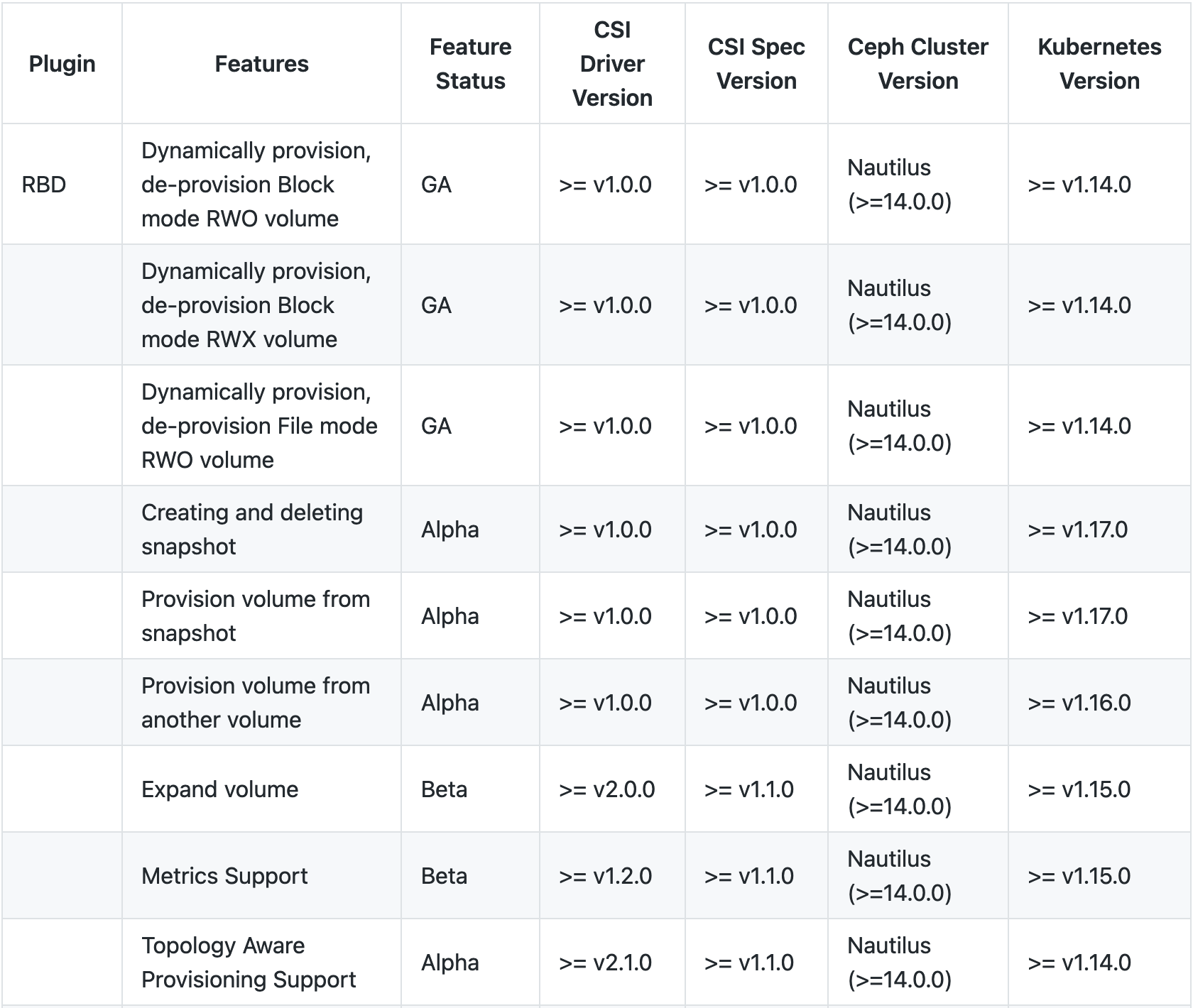Select the Expand volume feature cell
Viewport: 1193px width, 1008px height.
pyautogui.click(x=261, y=789)
